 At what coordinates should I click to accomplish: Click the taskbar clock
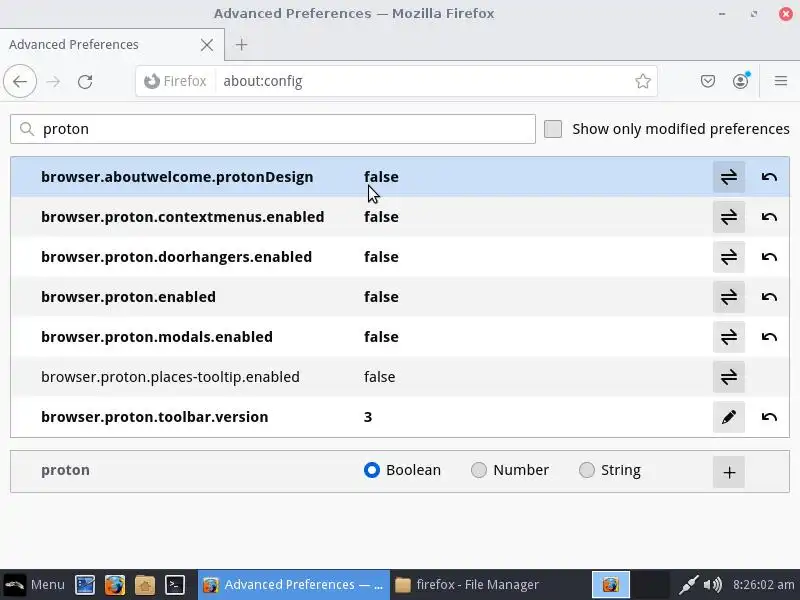coord(763,585)
